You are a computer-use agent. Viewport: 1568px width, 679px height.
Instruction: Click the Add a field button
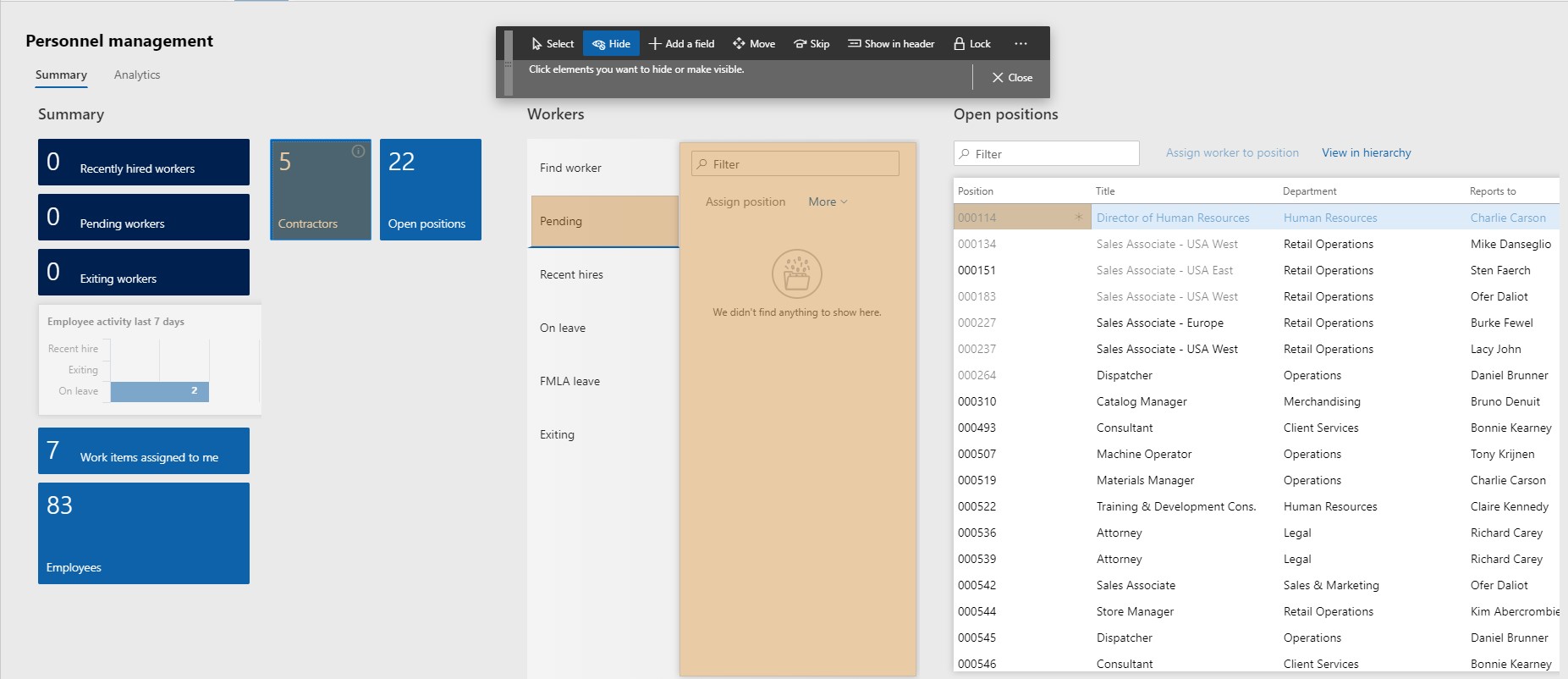(681, 44)
